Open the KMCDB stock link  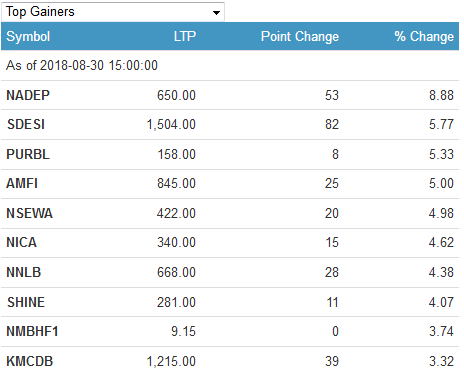click(x=30, y=361)
